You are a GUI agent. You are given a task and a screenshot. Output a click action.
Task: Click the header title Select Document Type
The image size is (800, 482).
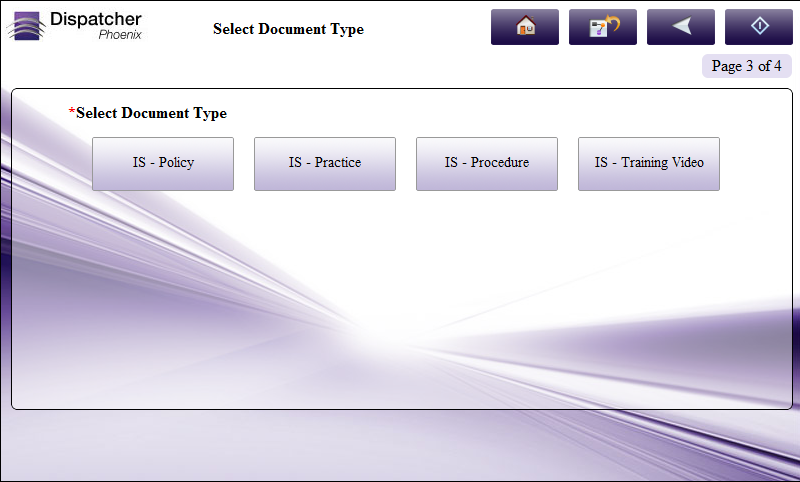point(288,29)
